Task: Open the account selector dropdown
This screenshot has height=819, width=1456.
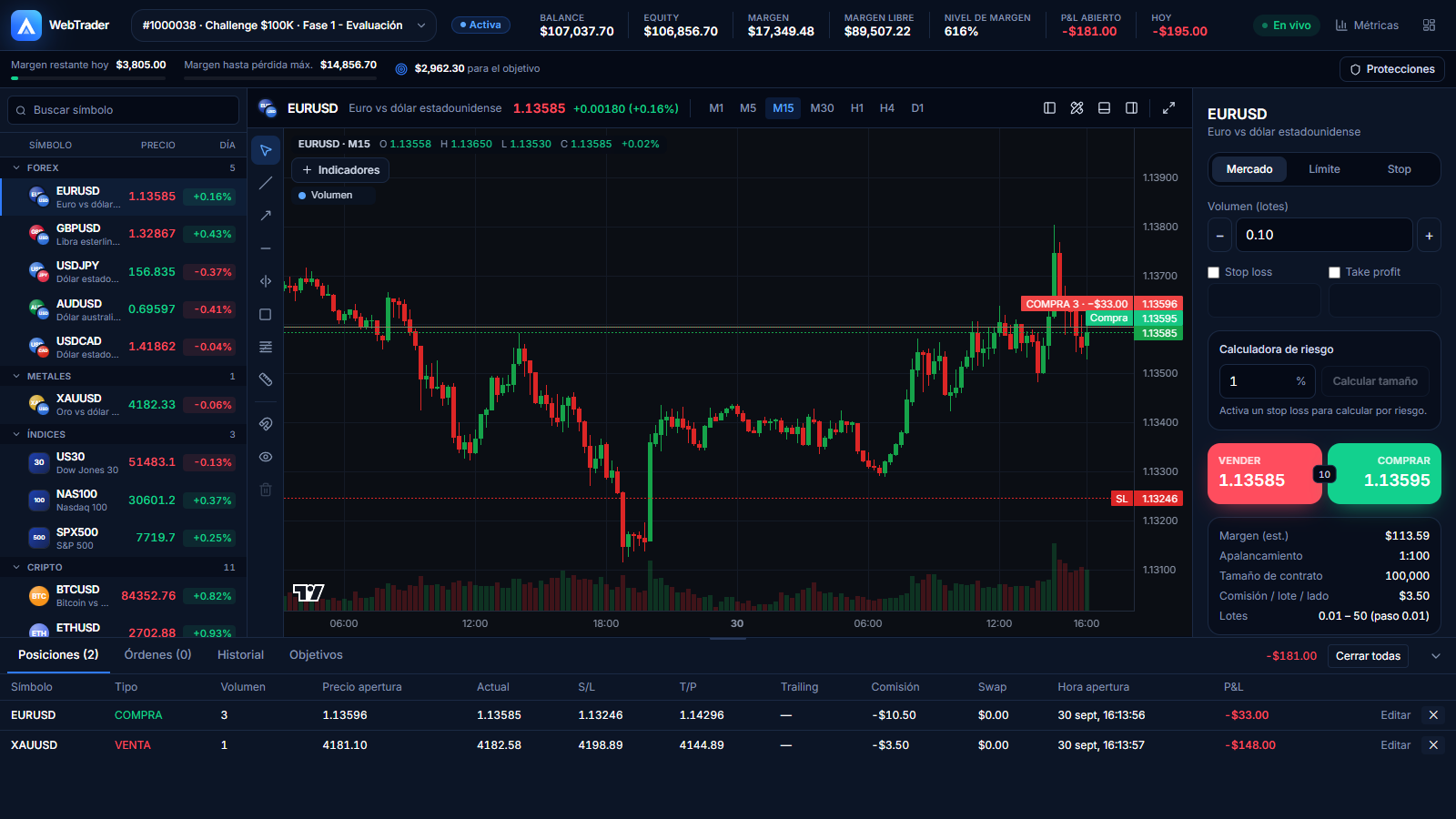Action: [x=284, y=25]
